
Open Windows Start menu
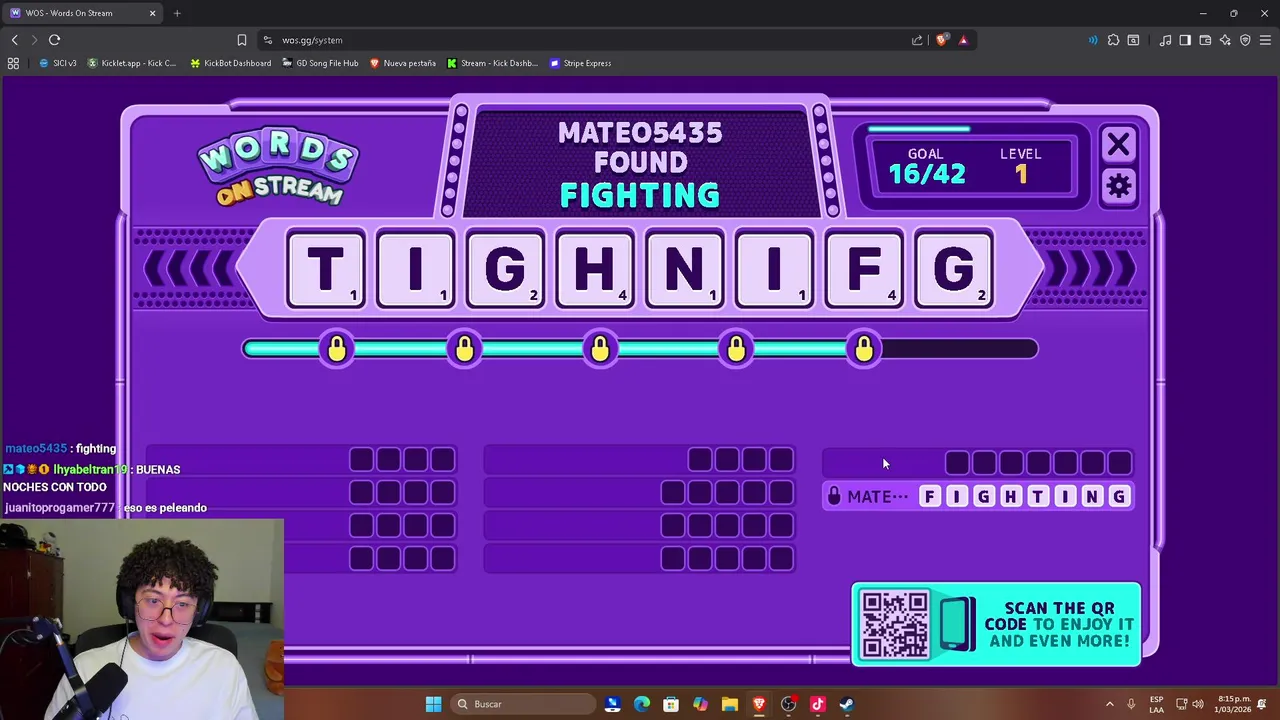(433, 704)
